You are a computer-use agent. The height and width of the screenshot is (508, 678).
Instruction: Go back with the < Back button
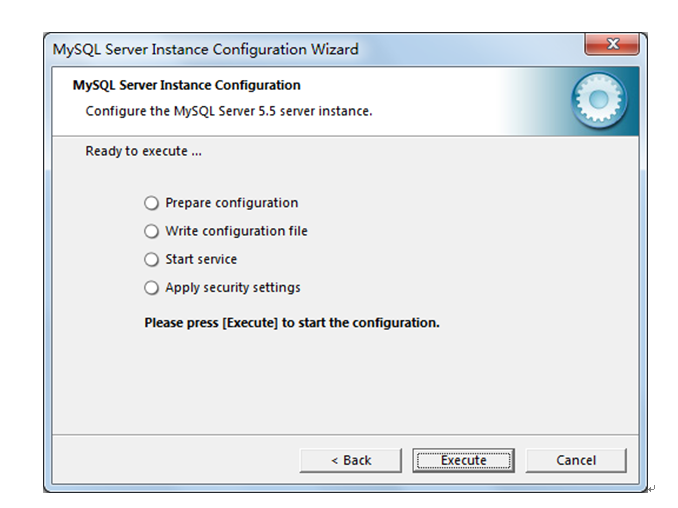(351, 460)
